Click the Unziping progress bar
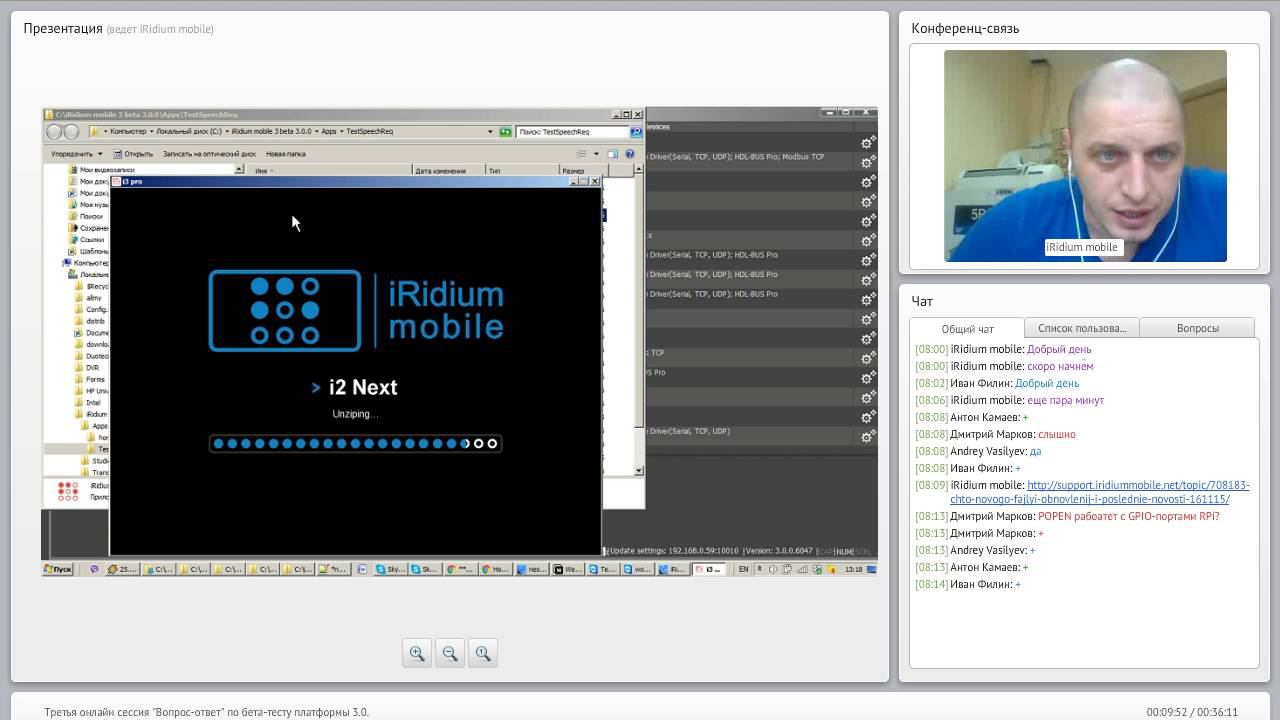 (x=355, y=443)
